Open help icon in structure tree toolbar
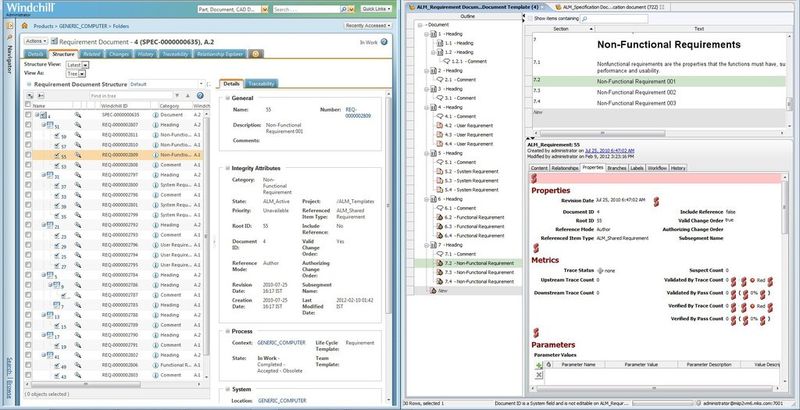 pos(200,95)
